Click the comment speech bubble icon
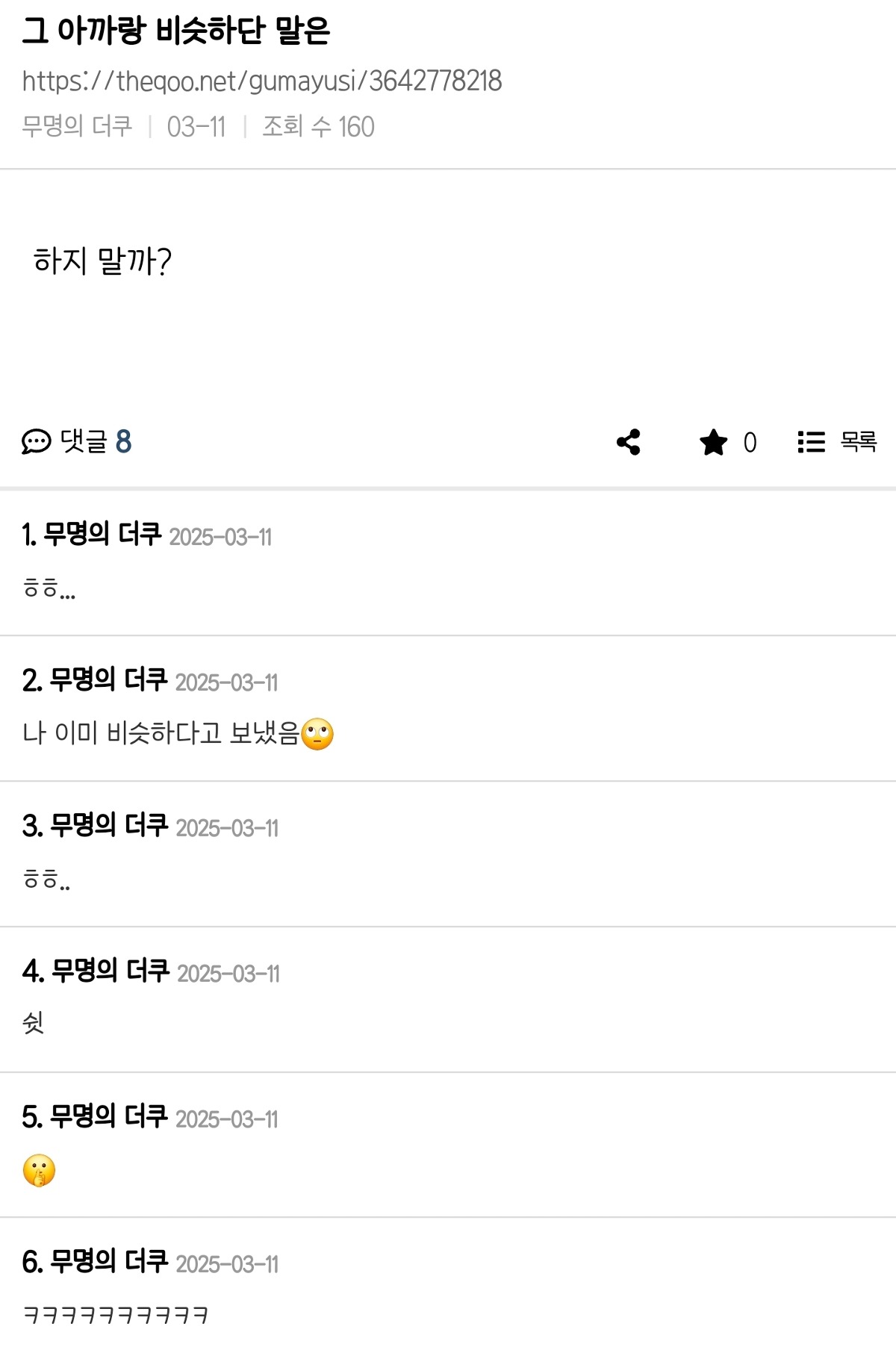The image size is (896, 1350). coord(36,442)
